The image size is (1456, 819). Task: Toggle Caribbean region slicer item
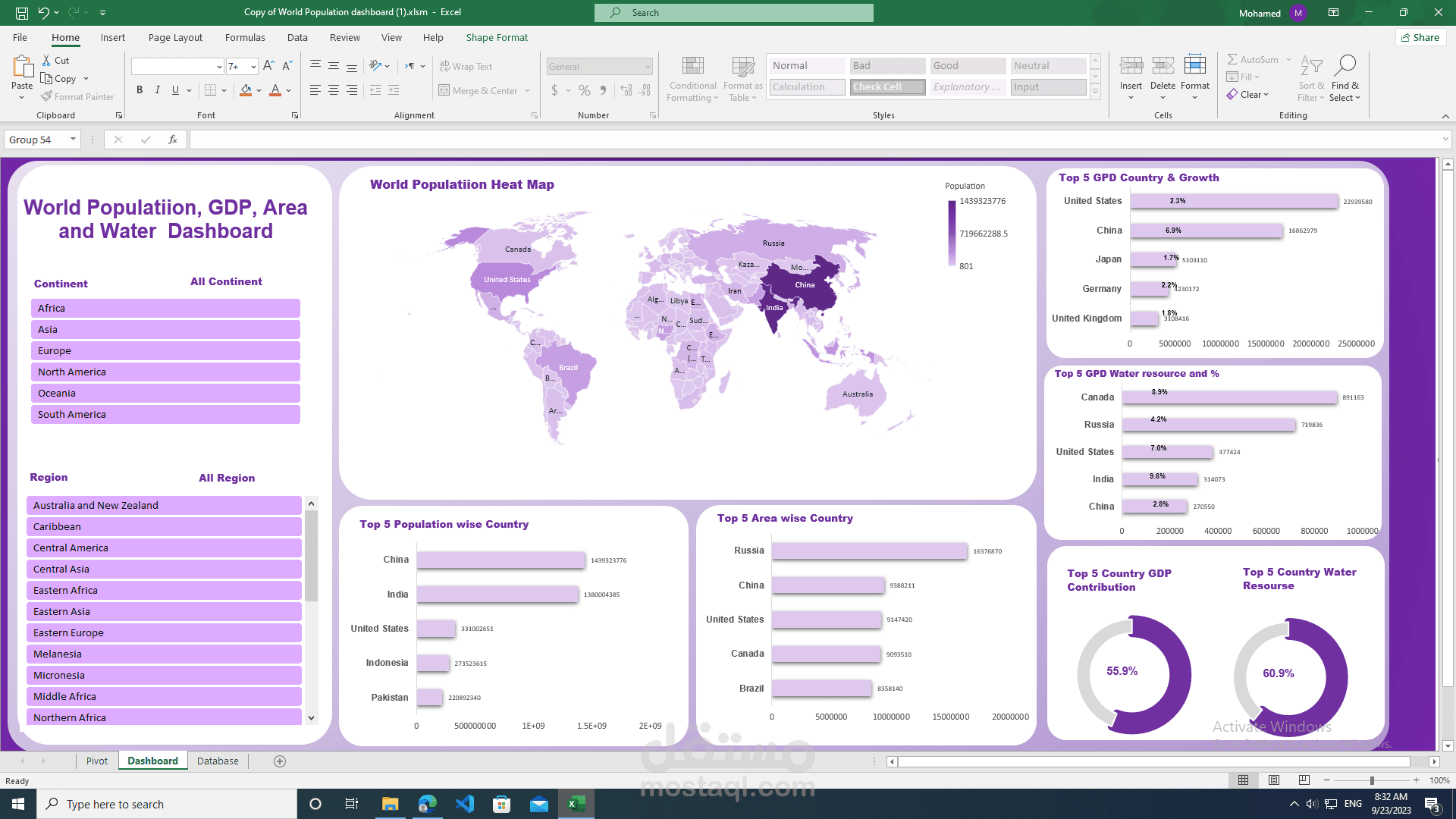click(x=164, y=527)
